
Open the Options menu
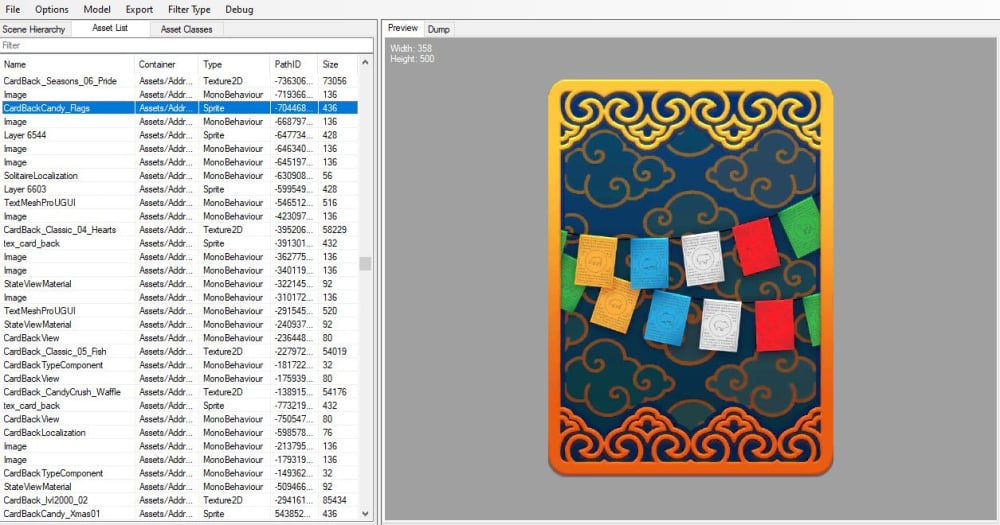pyautogui.click(x=52, y=9)
